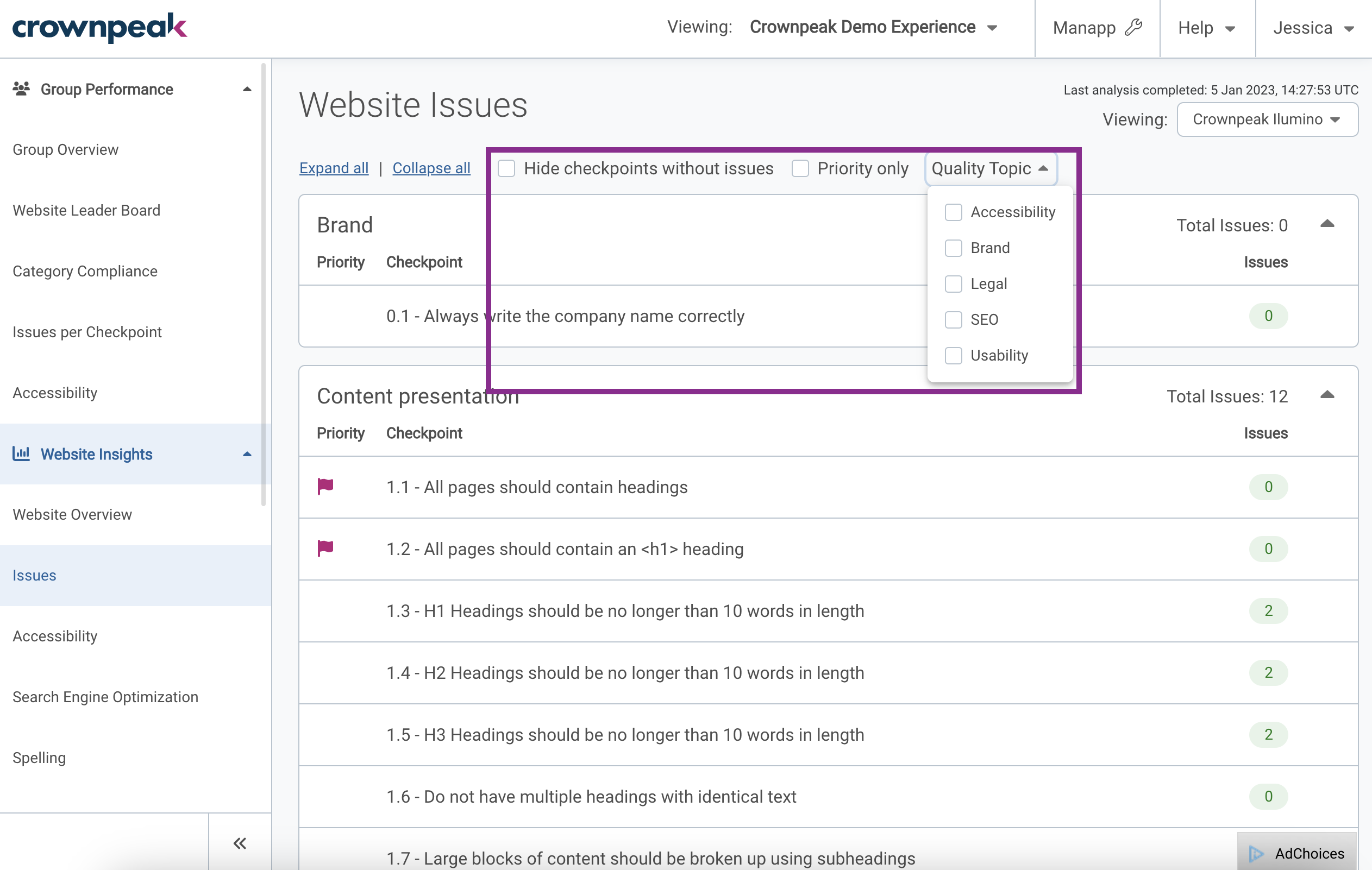Click the priority flag on checkpoint 1.2
Viewport: 1372px width, 870px height.
point(325,549)
